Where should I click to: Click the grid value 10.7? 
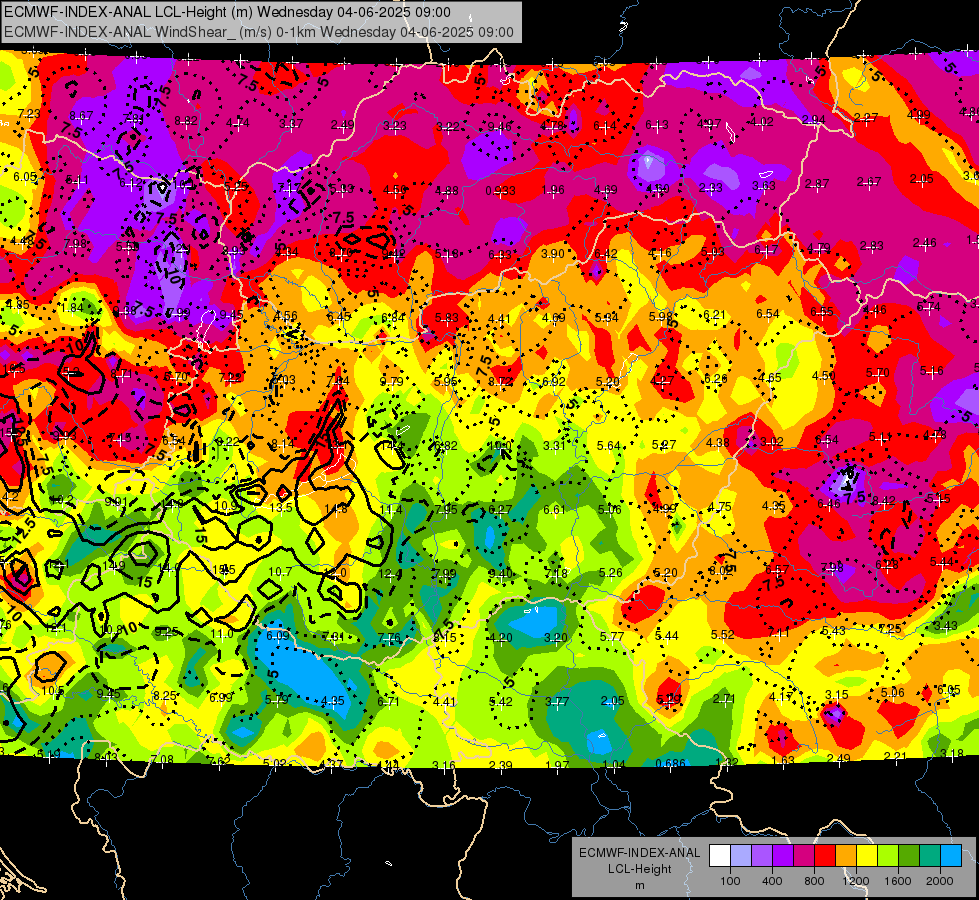[280, 571]
